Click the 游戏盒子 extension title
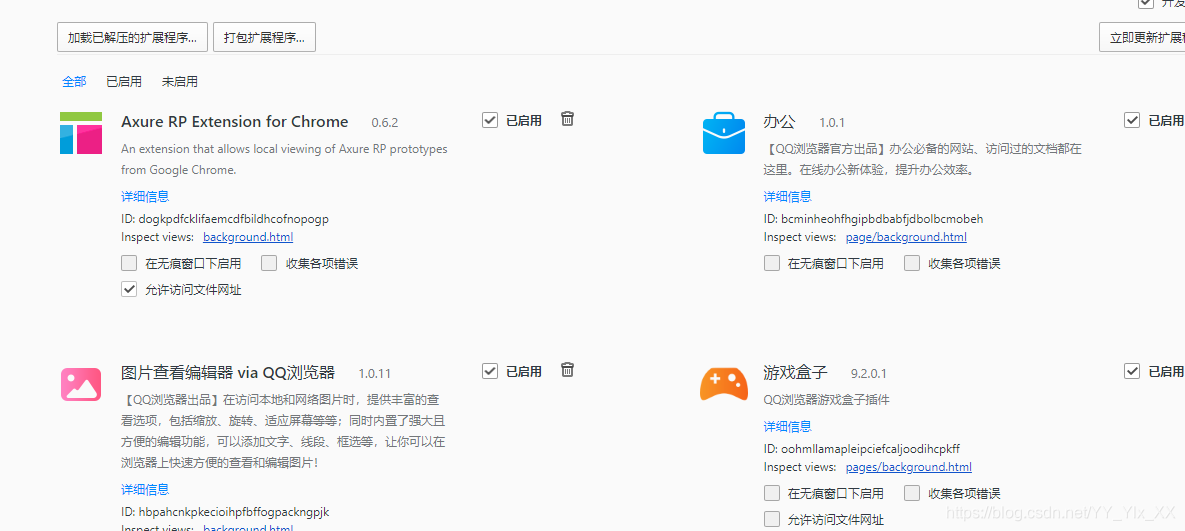 coord(796,372)
